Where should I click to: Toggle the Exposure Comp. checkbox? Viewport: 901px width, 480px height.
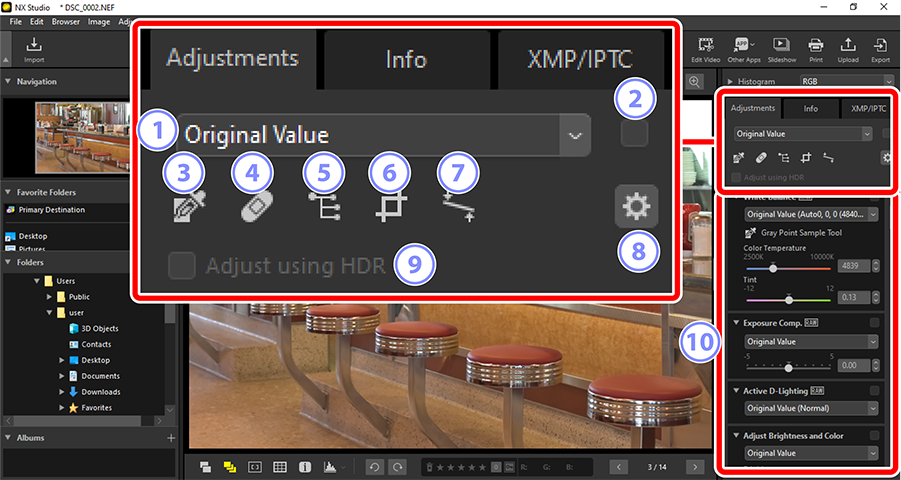[x=874, y=323]
